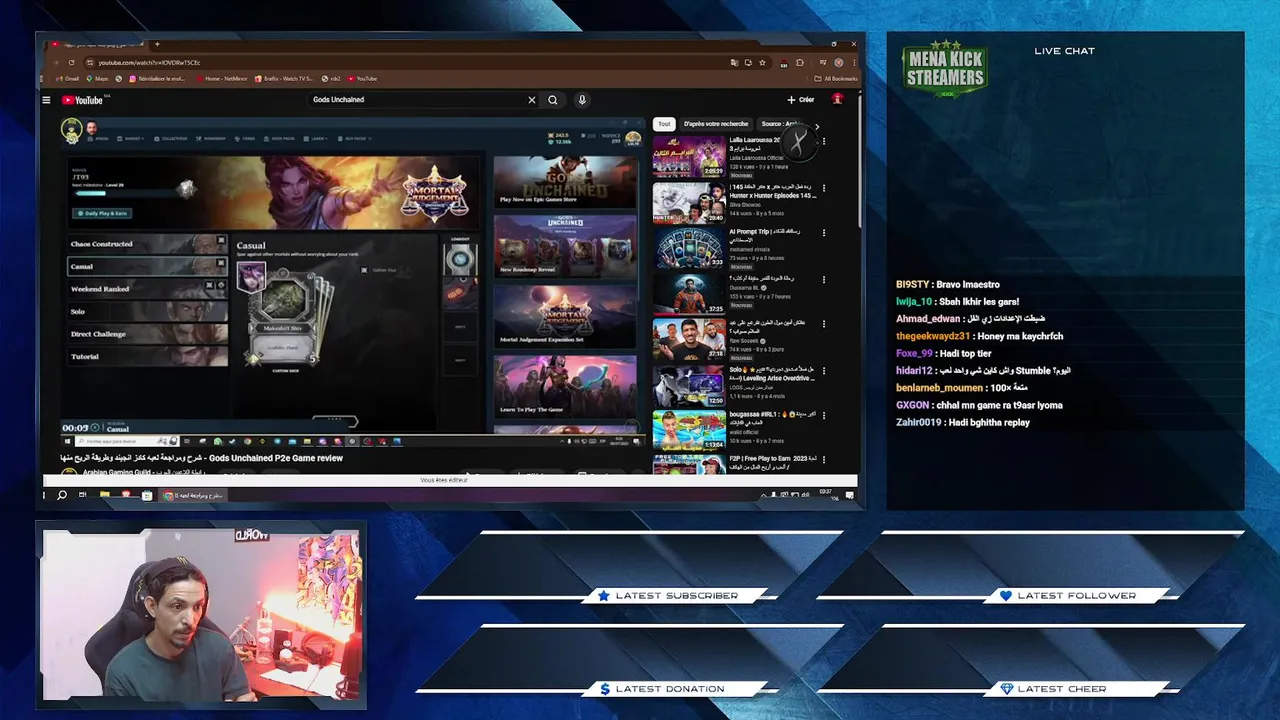Open the taskbar notification center icon
This screenshot has height=720, width=1280.
(850, 495)
